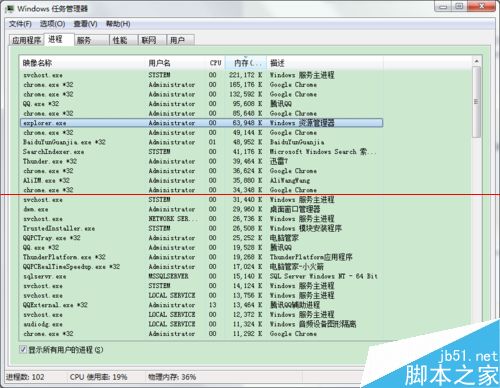Sort by the 用户名 column header
The width and height of the screenshot is (500, 388).
pyautogui.click(x=176, y=63)
